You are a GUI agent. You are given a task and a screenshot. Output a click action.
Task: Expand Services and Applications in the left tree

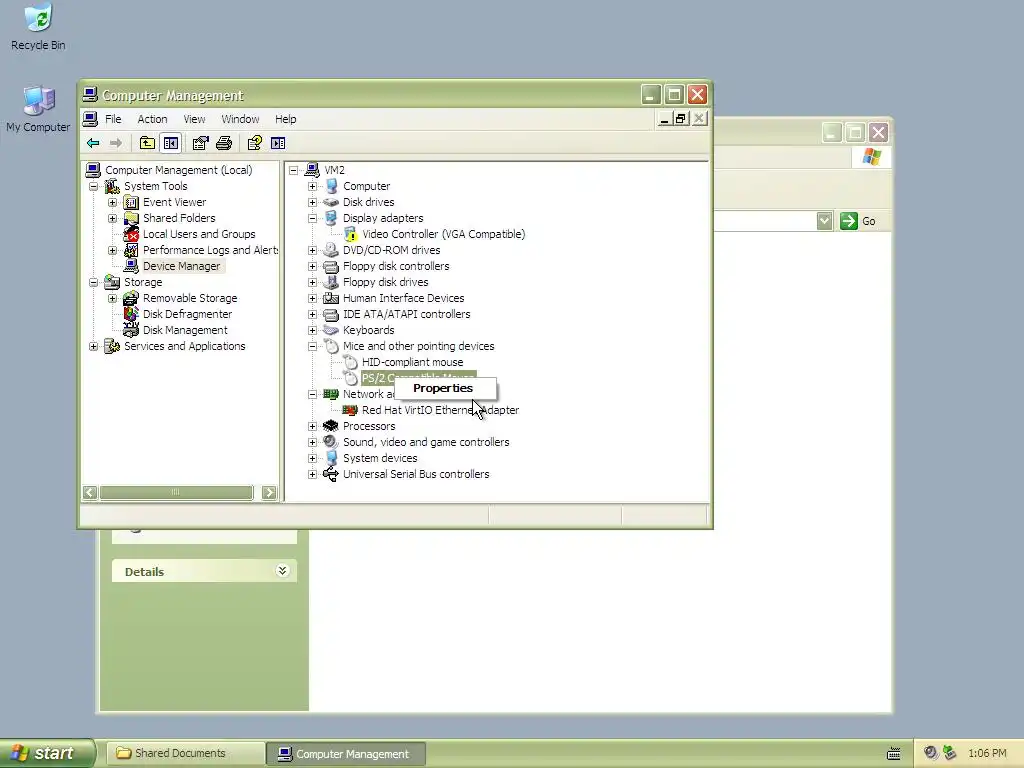(93, 346)
